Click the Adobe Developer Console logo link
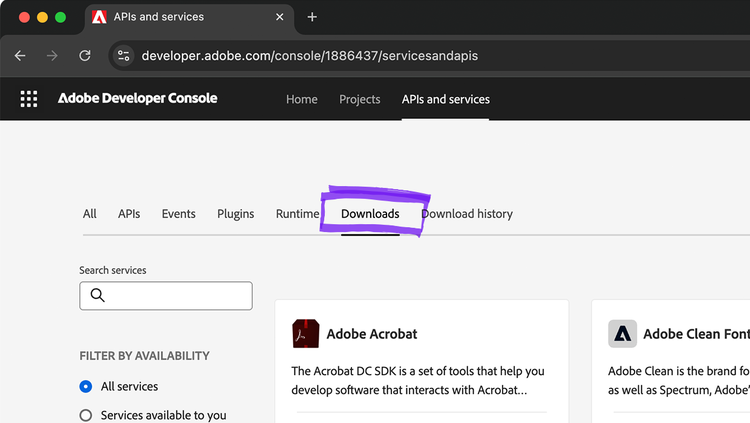The width and height of the screenshot is (750, 423). (x=137, y=99)
